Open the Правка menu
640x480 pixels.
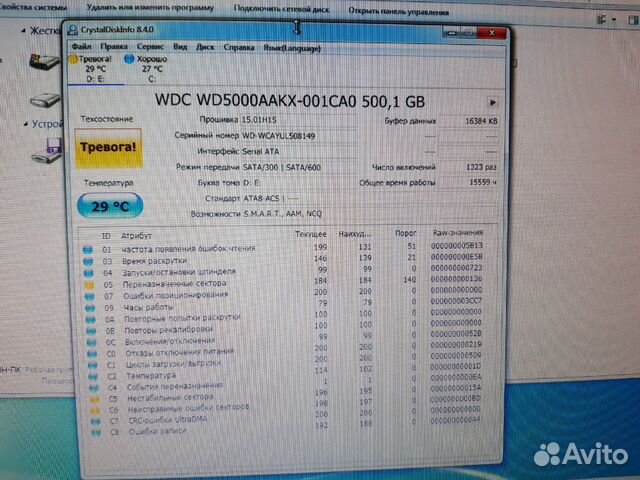(x=114, y=47)
